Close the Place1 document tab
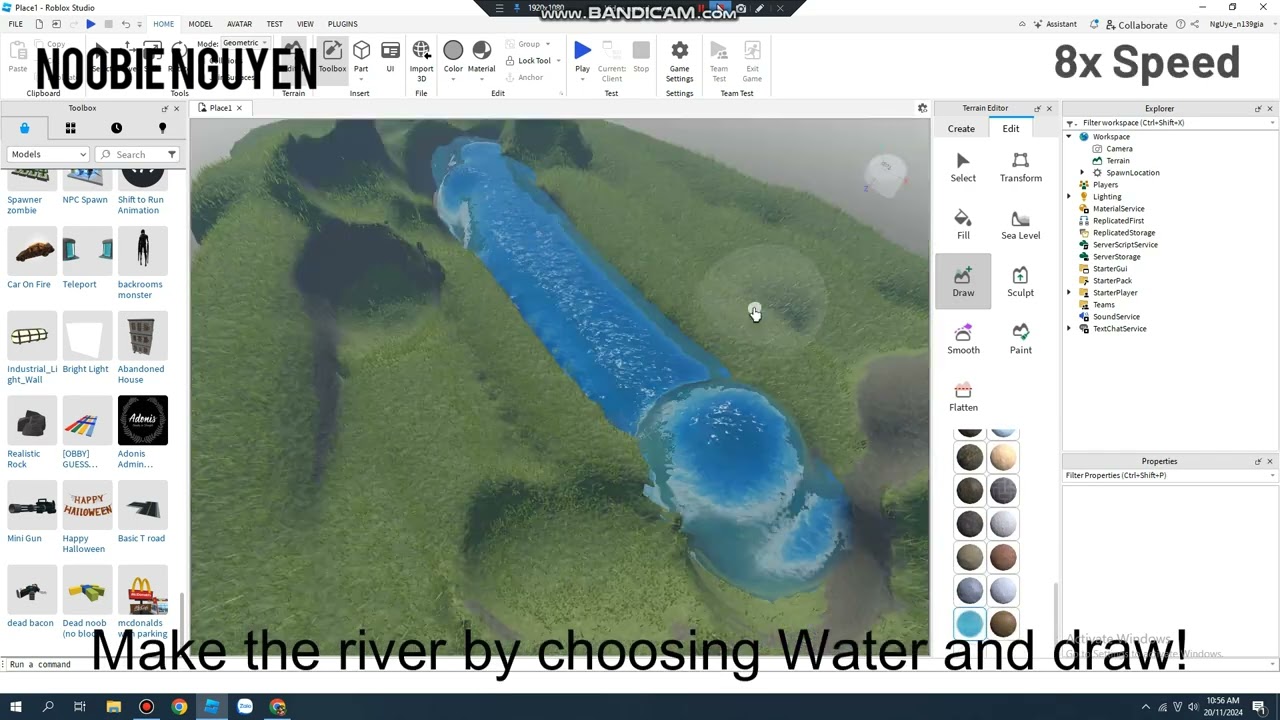The width and height of the screenshot is (1280, 720). (x=239, y=108)
